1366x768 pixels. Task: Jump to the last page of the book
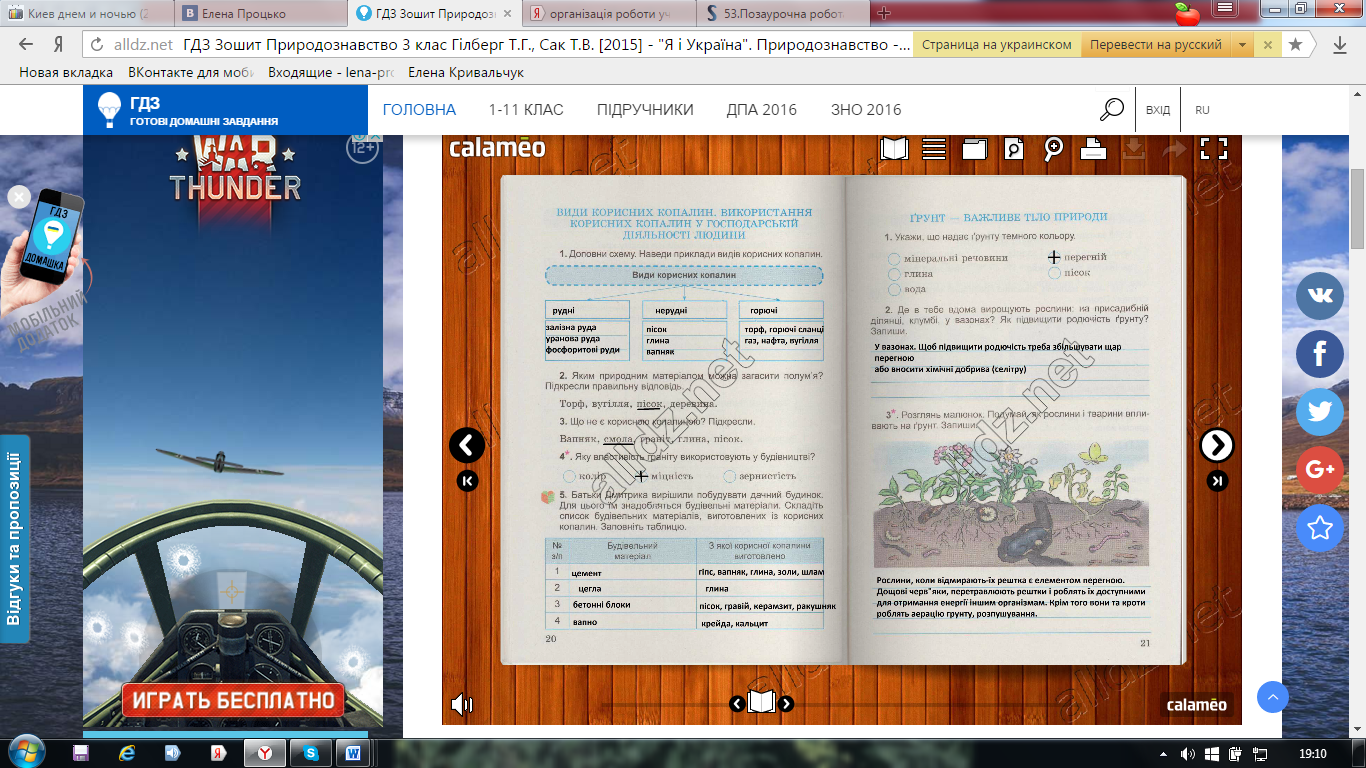coord(1217,481)
